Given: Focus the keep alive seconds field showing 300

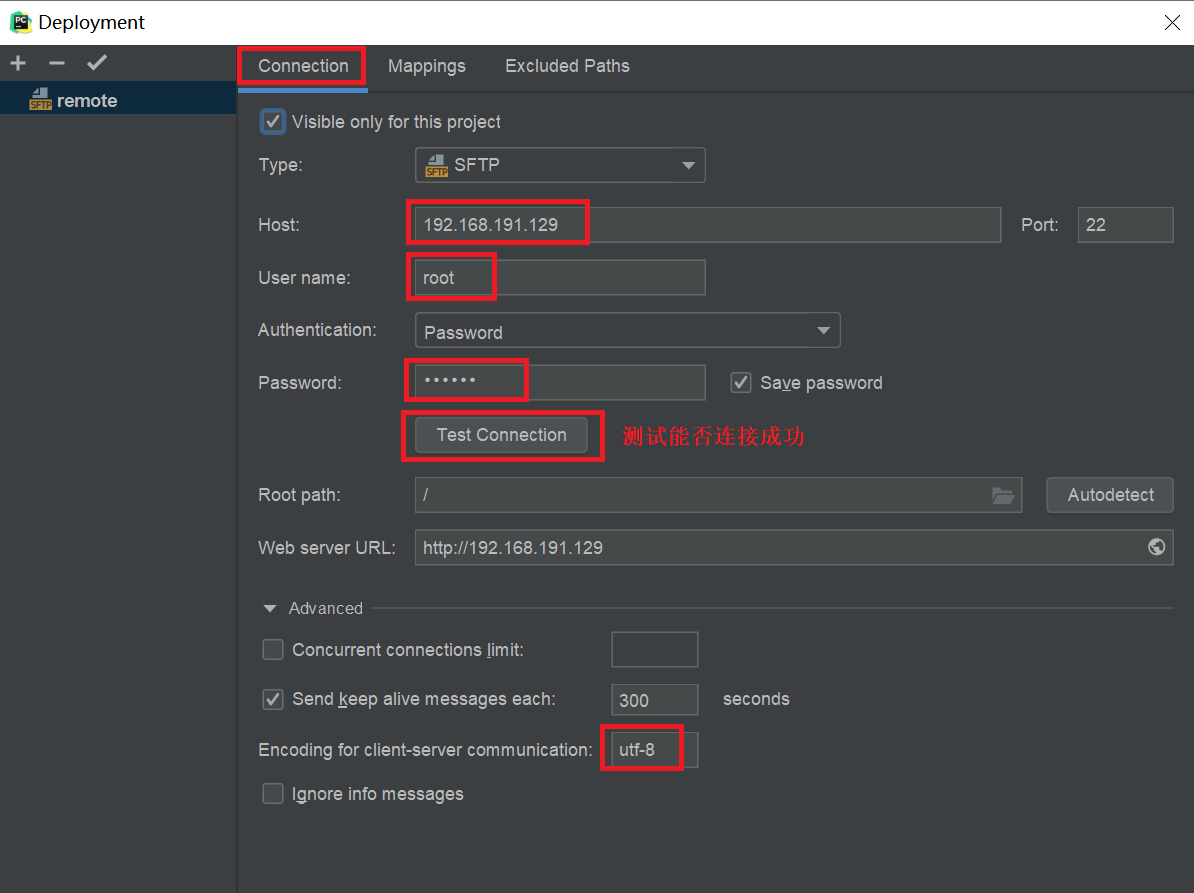Looking at the screenshot, I should [654, 700].
